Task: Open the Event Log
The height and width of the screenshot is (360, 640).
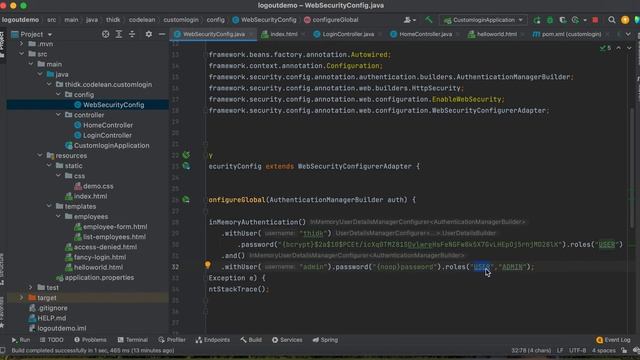Action: (x=613, y=340)
